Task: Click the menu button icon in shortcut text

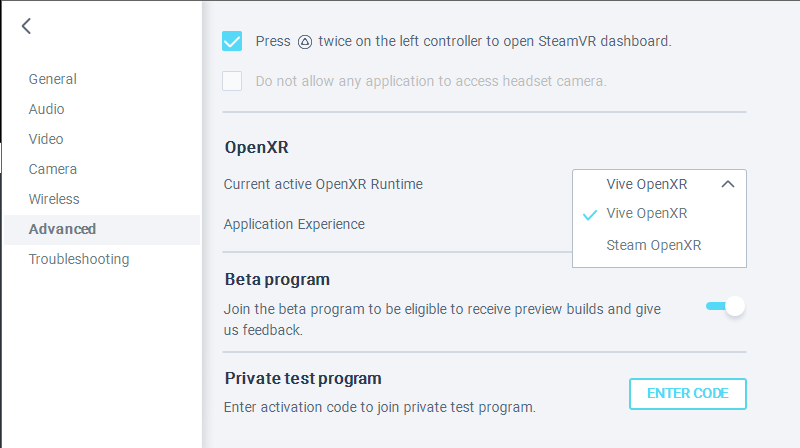Action: [306, 42]
